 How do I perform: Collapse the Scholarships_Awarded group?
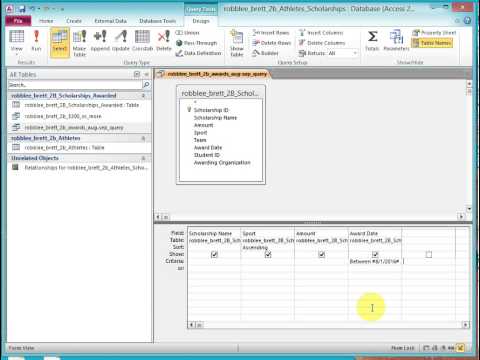point(144,96)
